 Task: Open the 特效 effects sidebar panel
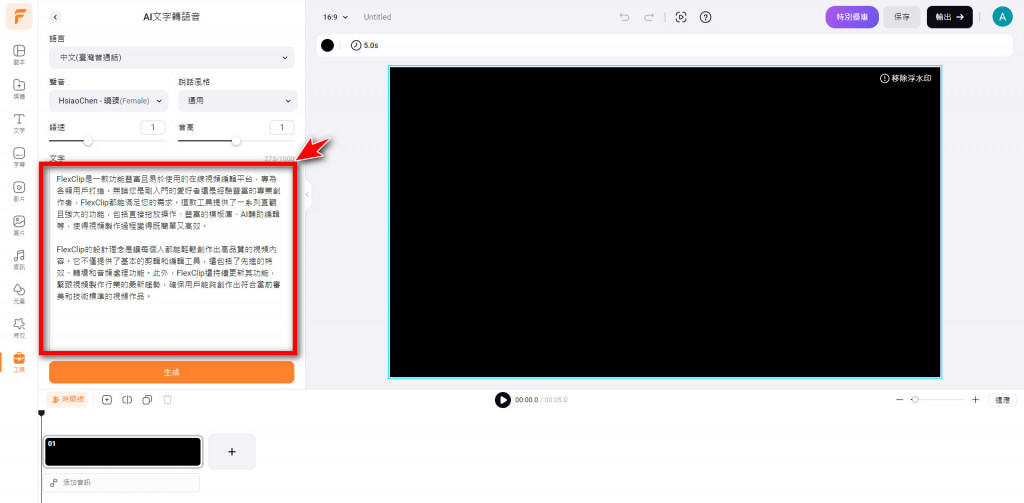pos(19,327)
